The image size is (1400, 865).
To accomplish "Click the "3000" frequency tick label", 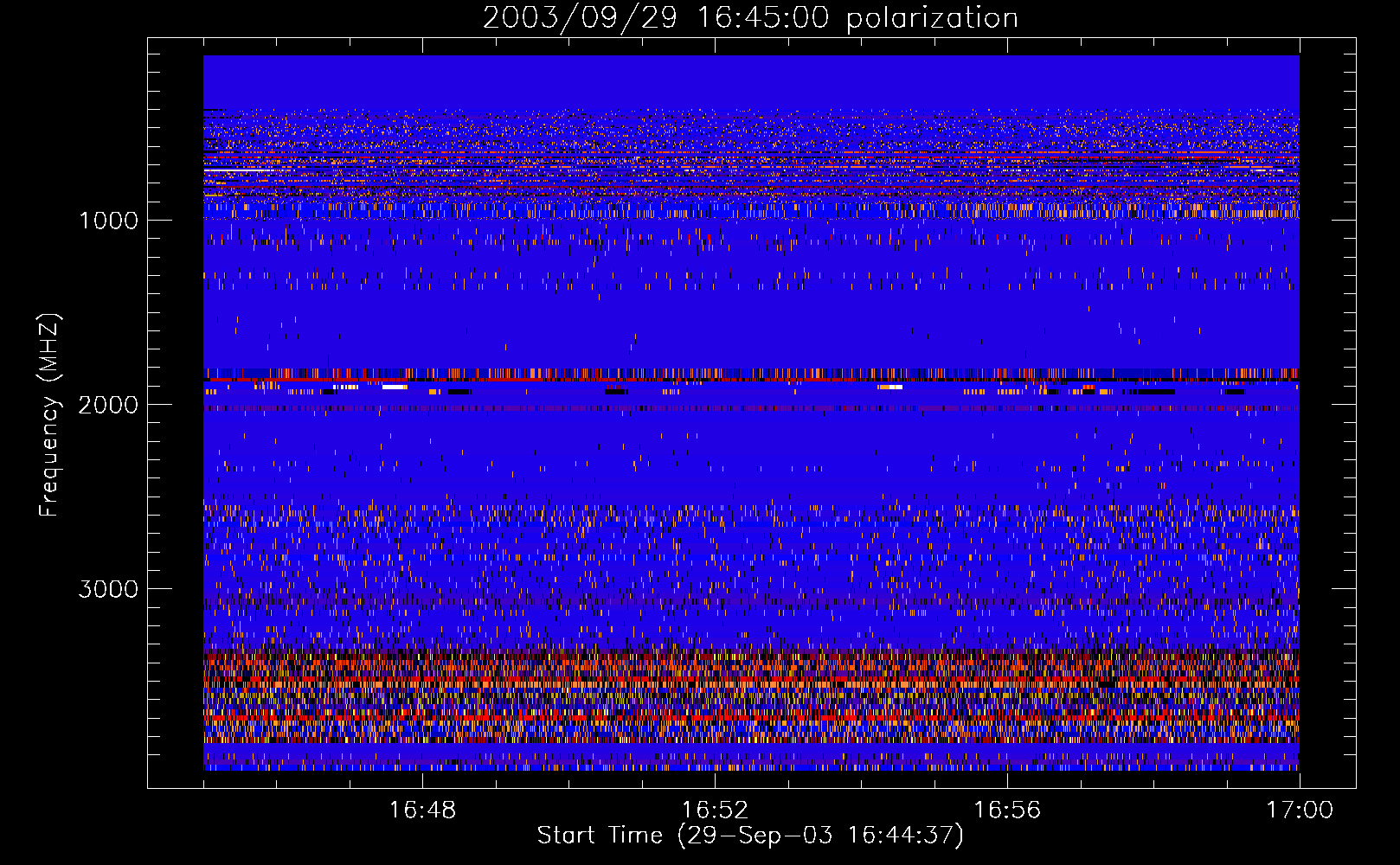I will [x=108, y=589].
